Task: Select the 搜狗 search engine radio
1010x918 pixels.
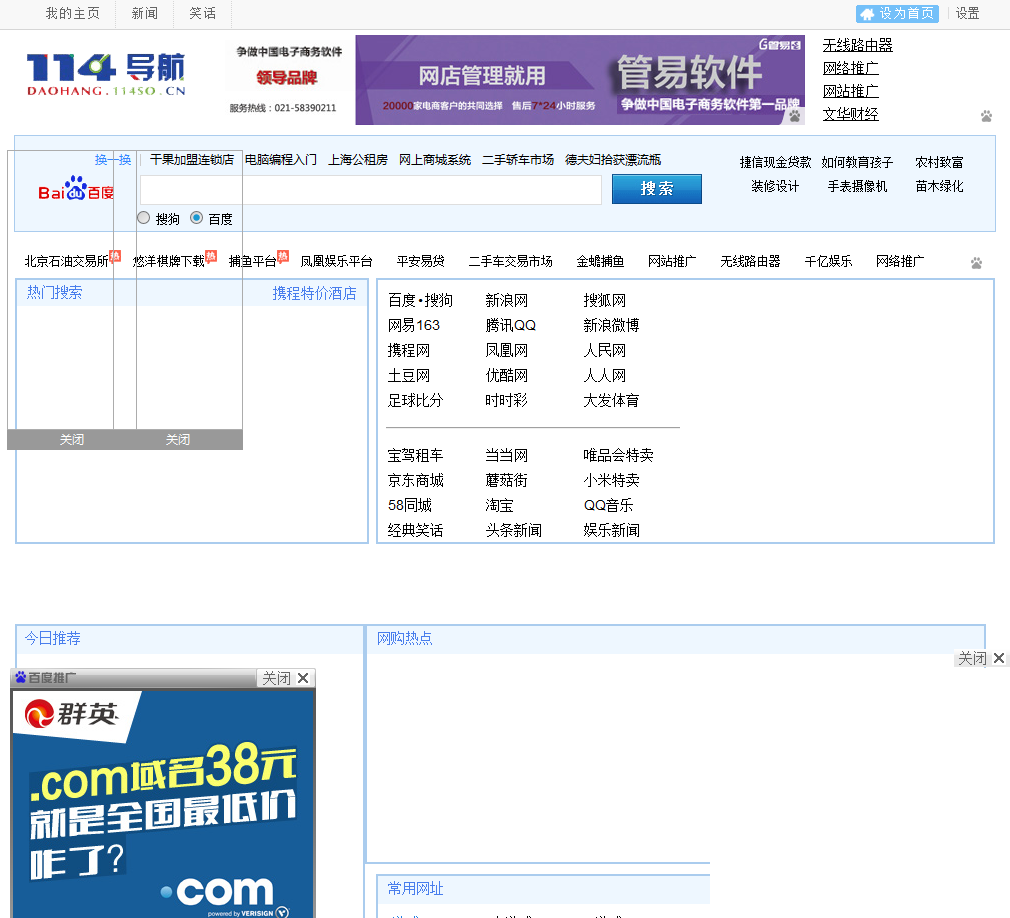Action: (144, 218)
